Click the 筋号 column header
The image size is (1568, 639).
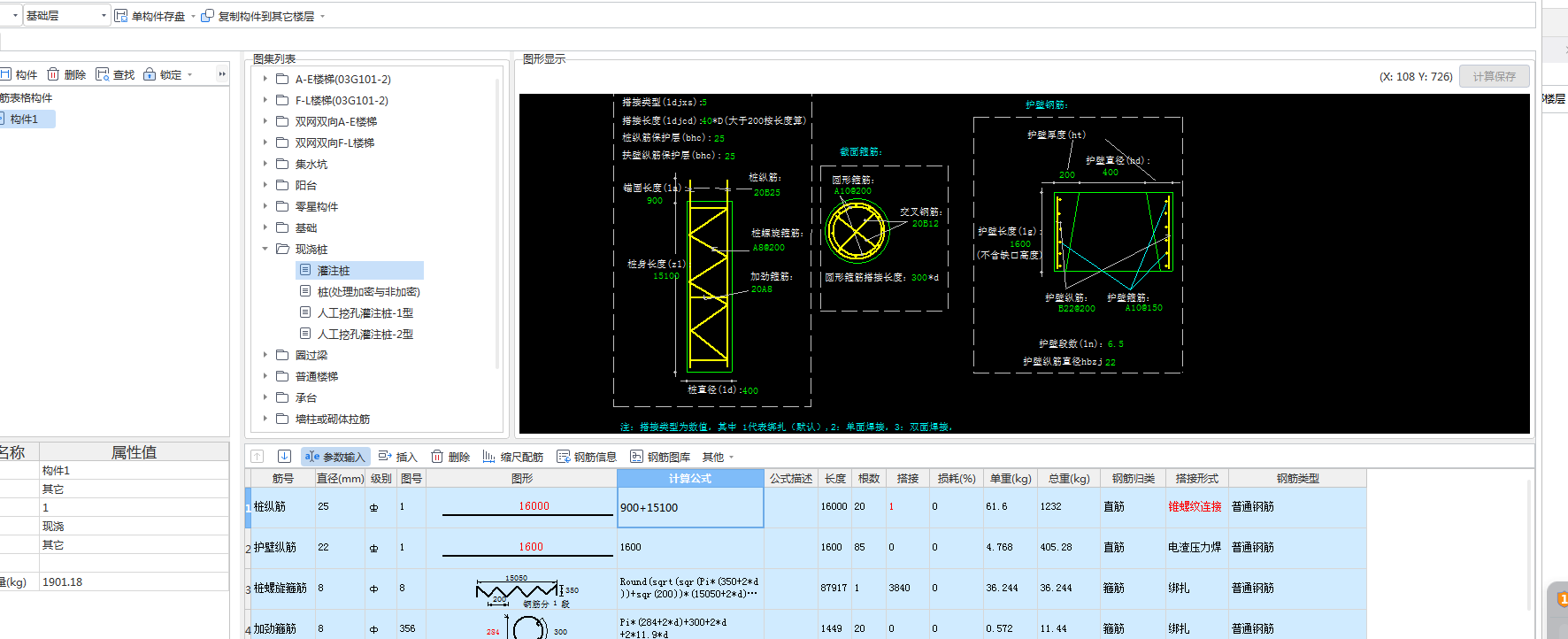pos(283,479)
